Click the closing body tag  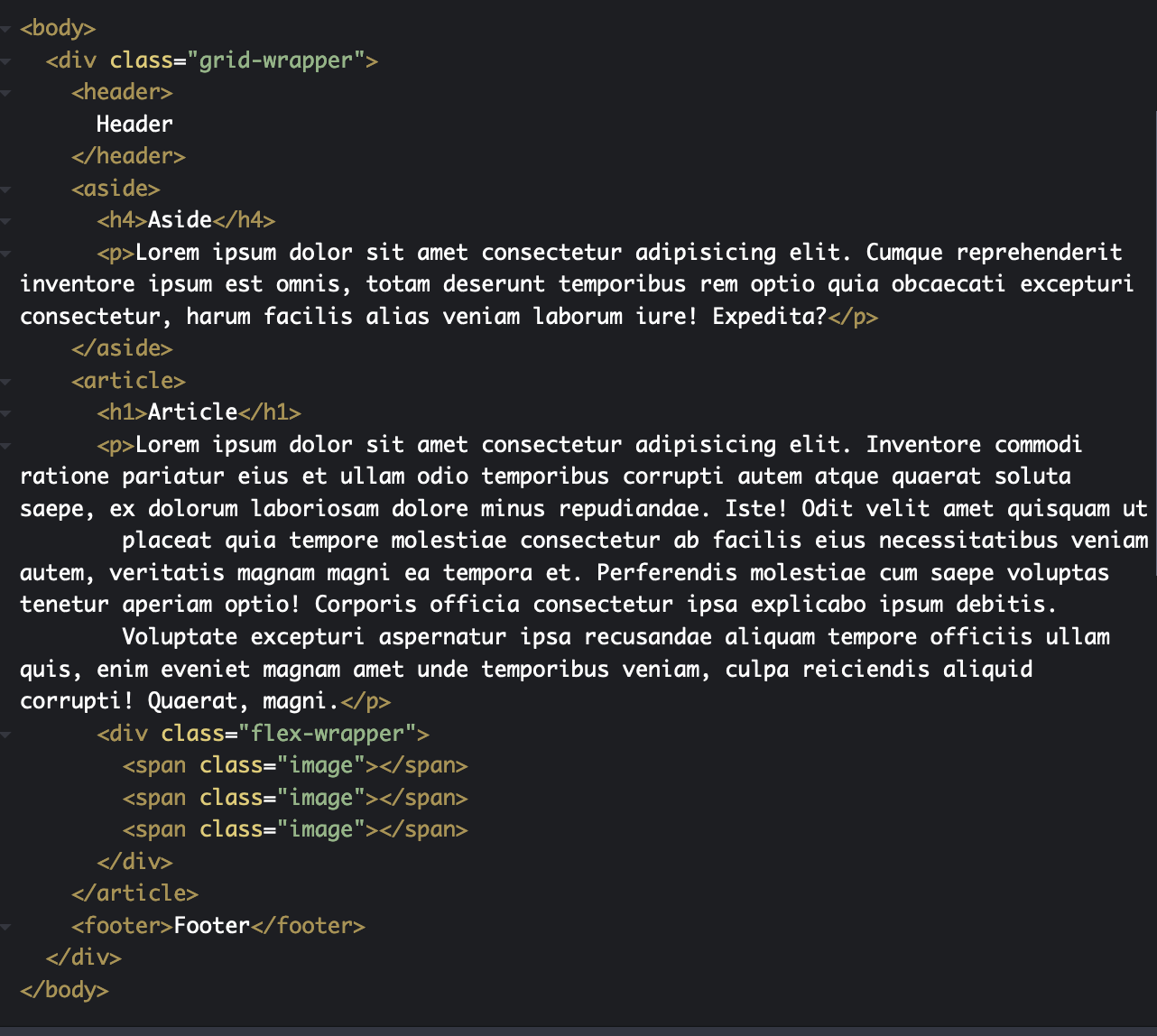click(63, 989)
